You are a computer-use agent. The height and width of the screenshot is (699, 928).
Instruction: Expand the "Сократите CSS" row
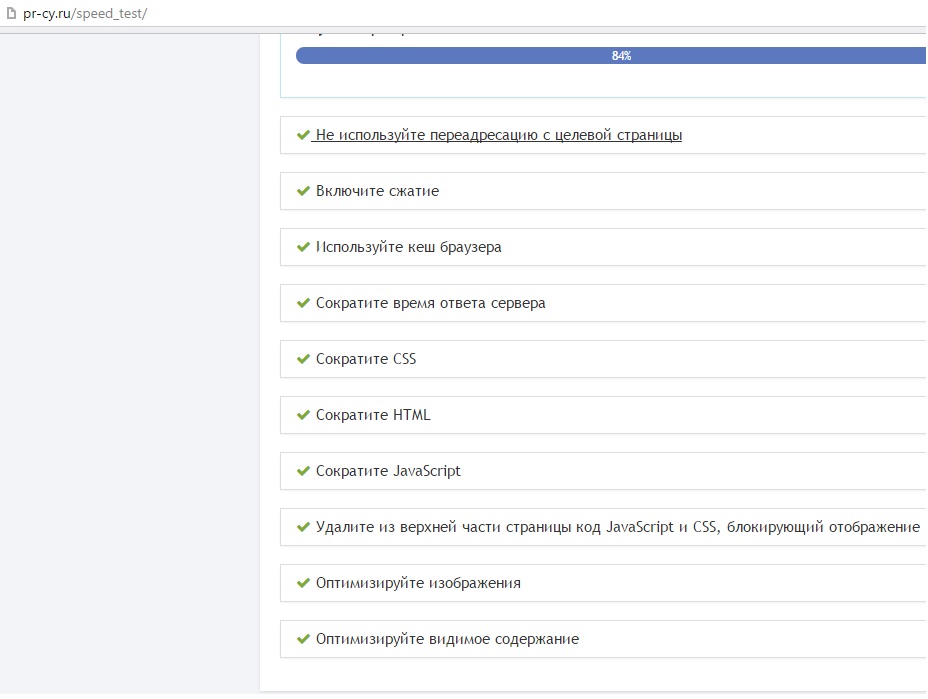click(603, 359)
